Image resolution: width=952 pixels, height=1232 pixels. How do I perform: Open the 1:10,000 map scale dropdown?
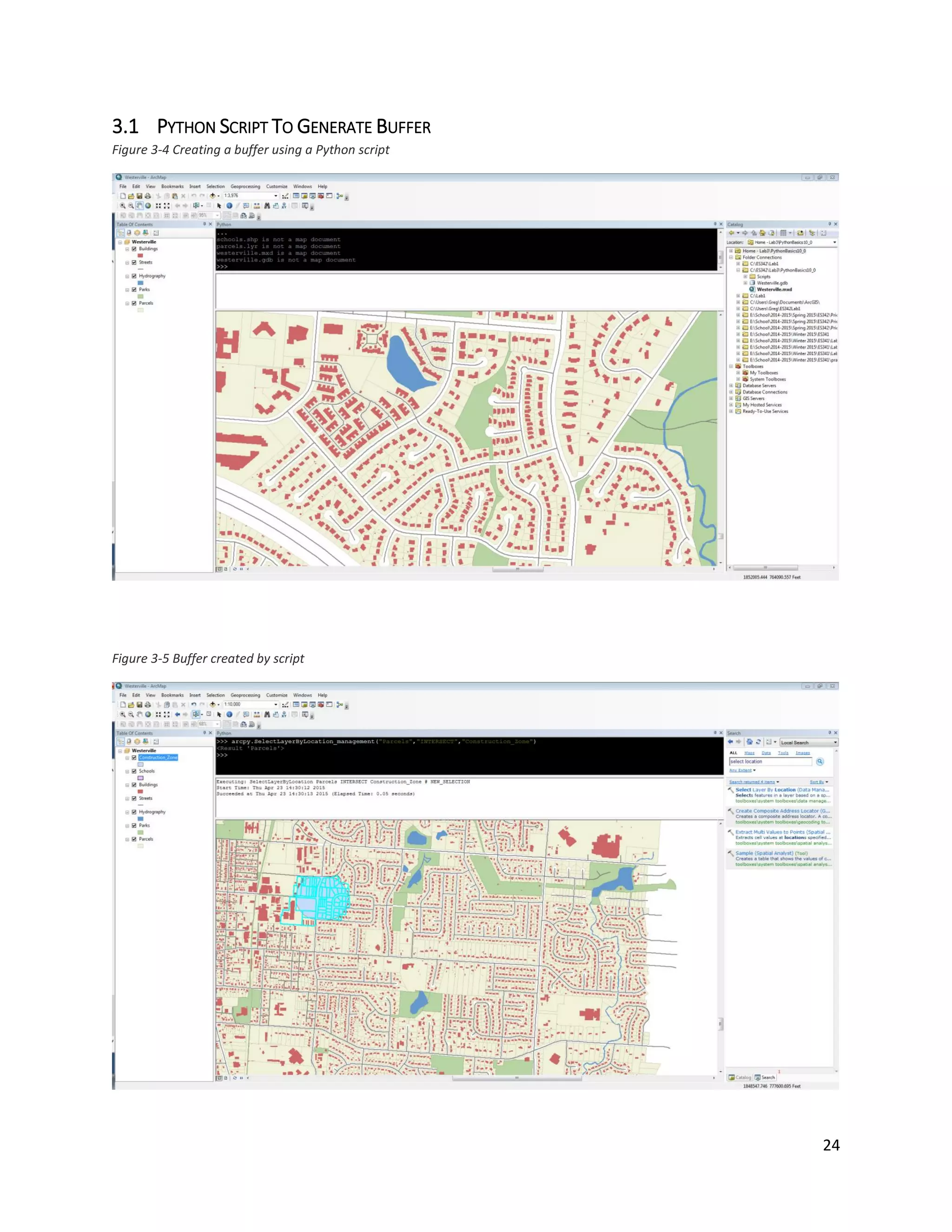pyautogui.click(x=276, y=704)
